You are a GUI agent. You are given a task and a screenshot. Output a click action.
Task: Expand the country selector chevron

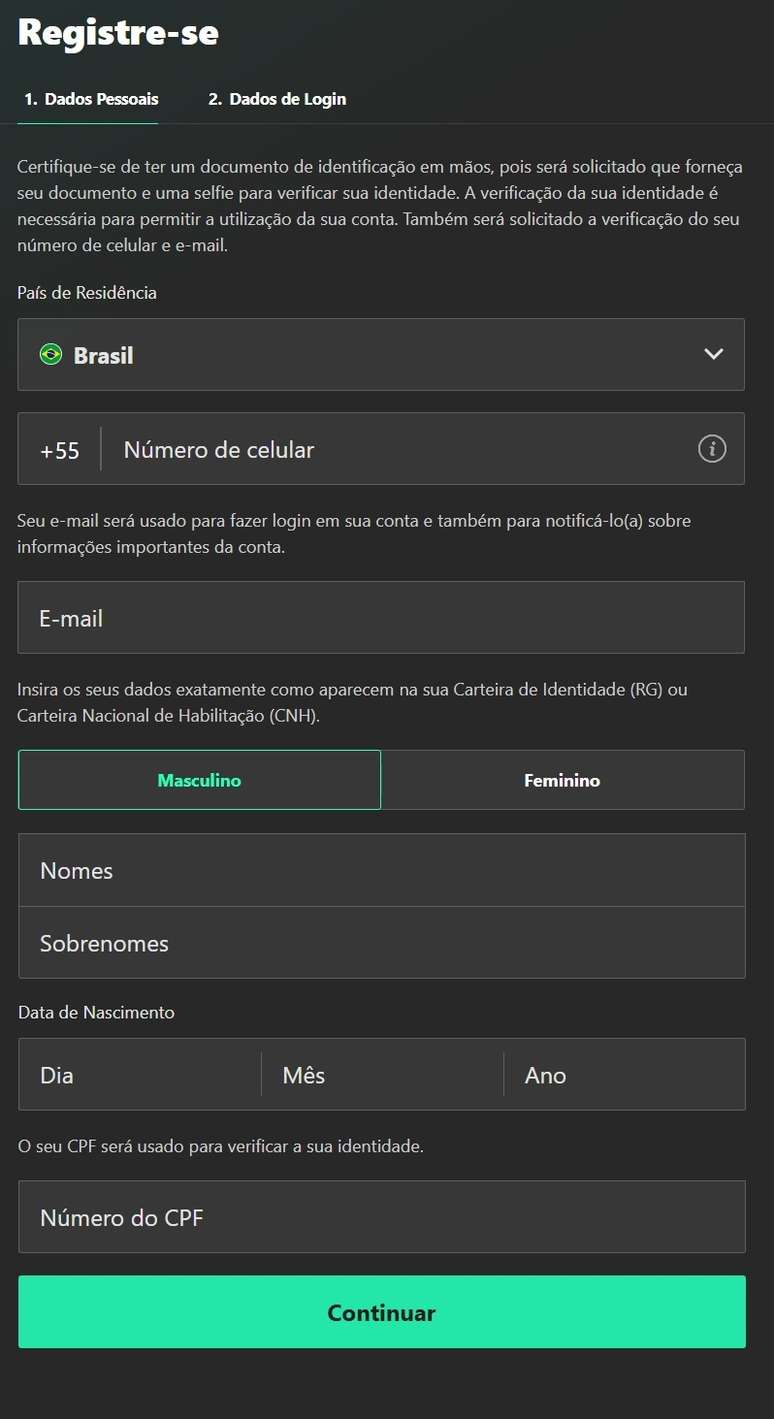point(713,354)
